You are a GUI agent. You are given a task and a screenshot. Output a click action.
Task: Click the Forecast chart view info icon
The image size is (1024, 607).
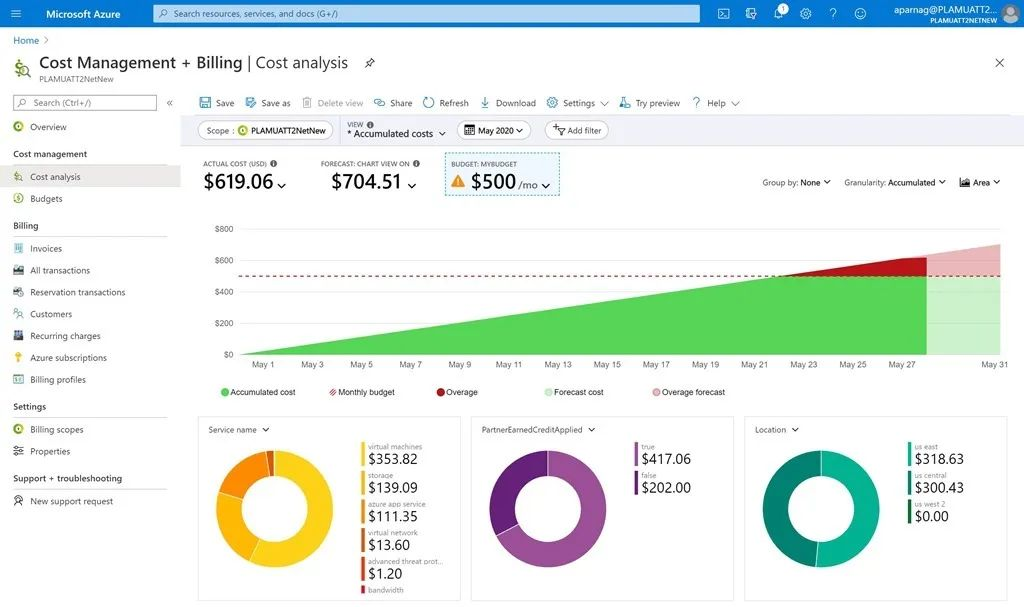pyautogui.click(x=416, y=163)
